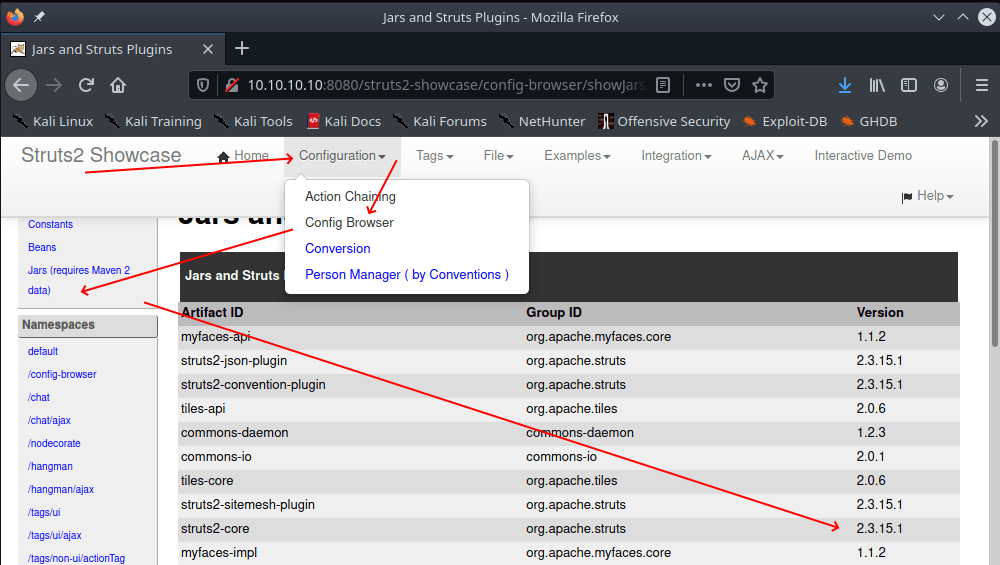Viewport: 1000px width, 565px height.
Task: Toggle Reader View in address bar
Action: point(663,85)
